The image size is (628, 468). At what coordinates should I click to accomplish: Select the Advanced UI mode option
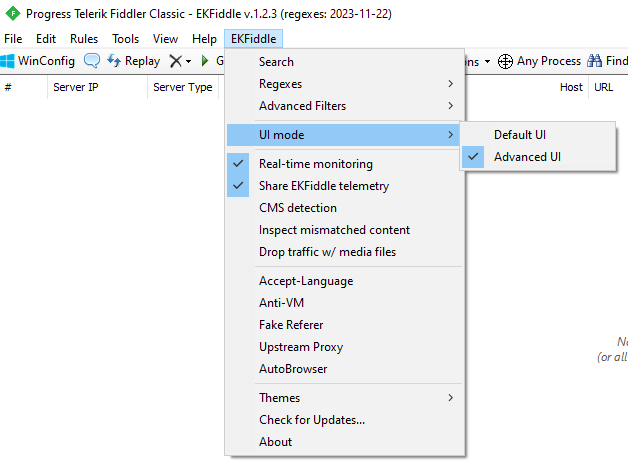point(538,157)
